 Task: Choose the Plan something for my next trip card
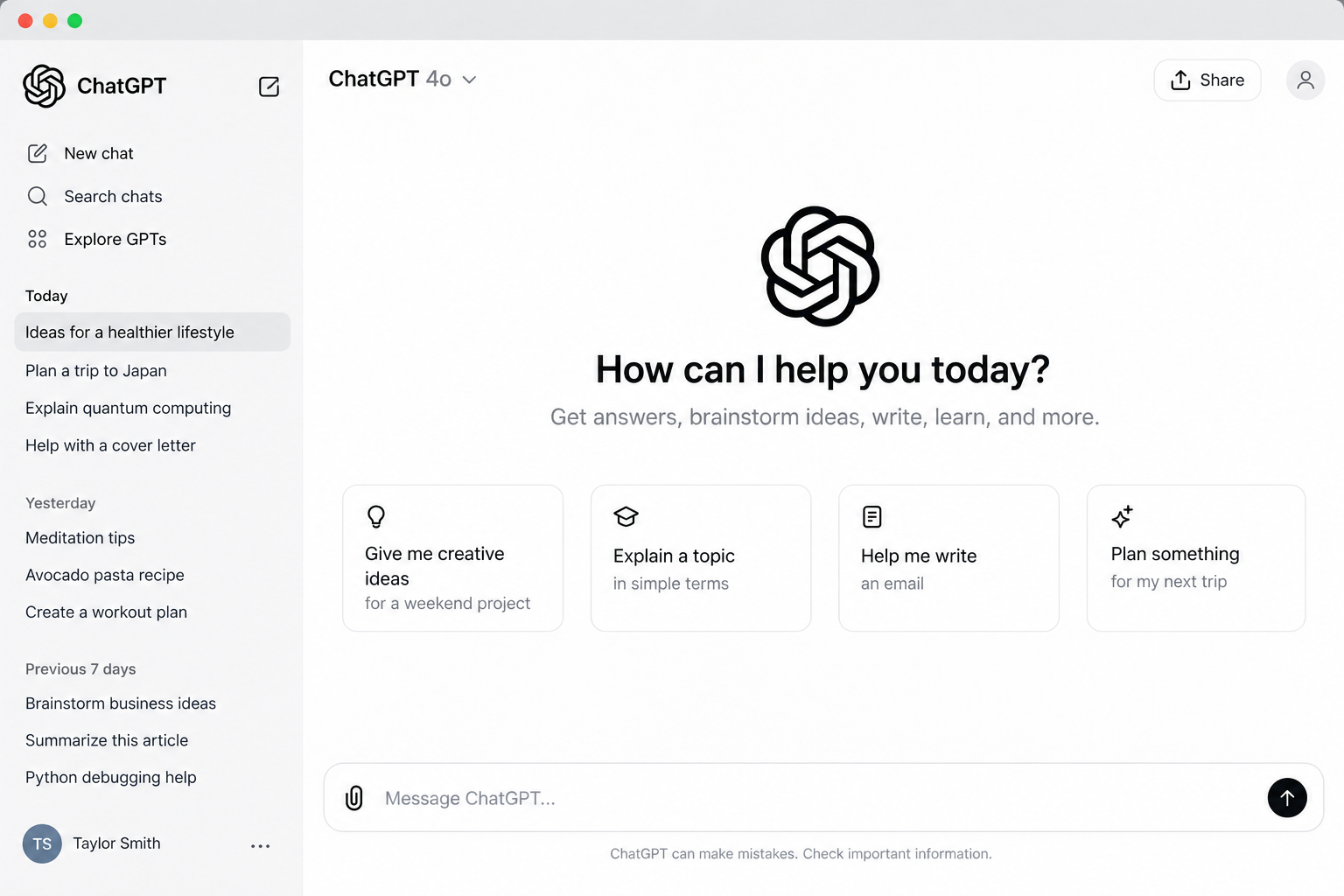[x=1196, y=558]
